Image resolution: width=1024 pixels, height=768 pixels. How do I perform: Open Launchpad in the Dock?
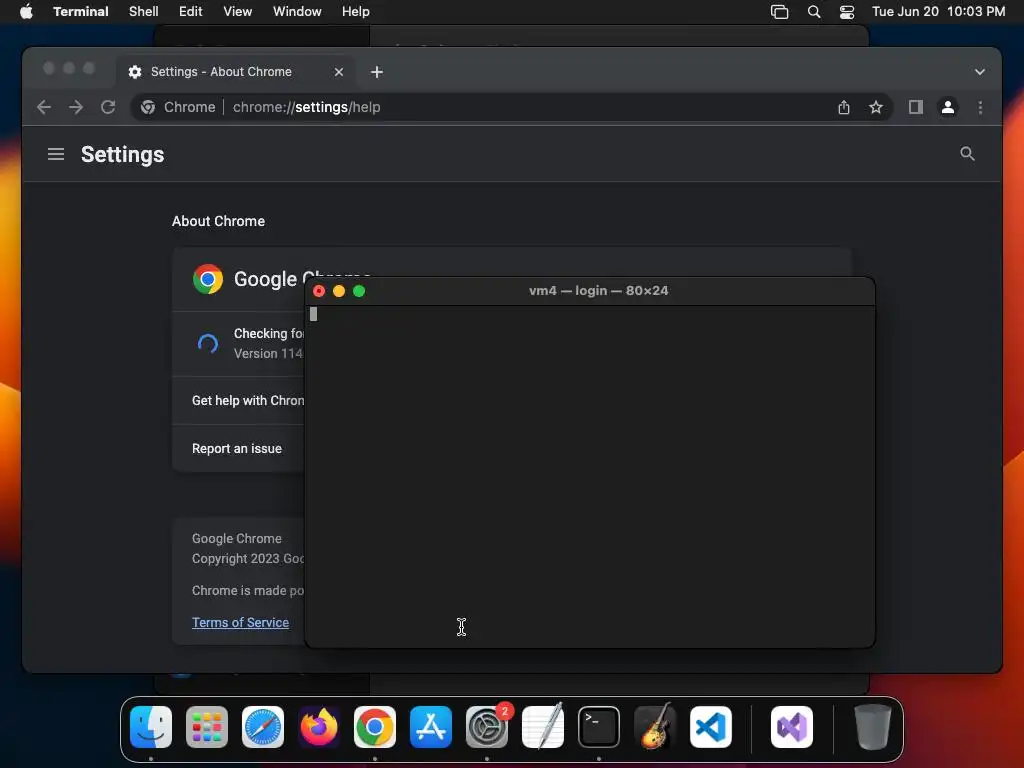point(207,727)
